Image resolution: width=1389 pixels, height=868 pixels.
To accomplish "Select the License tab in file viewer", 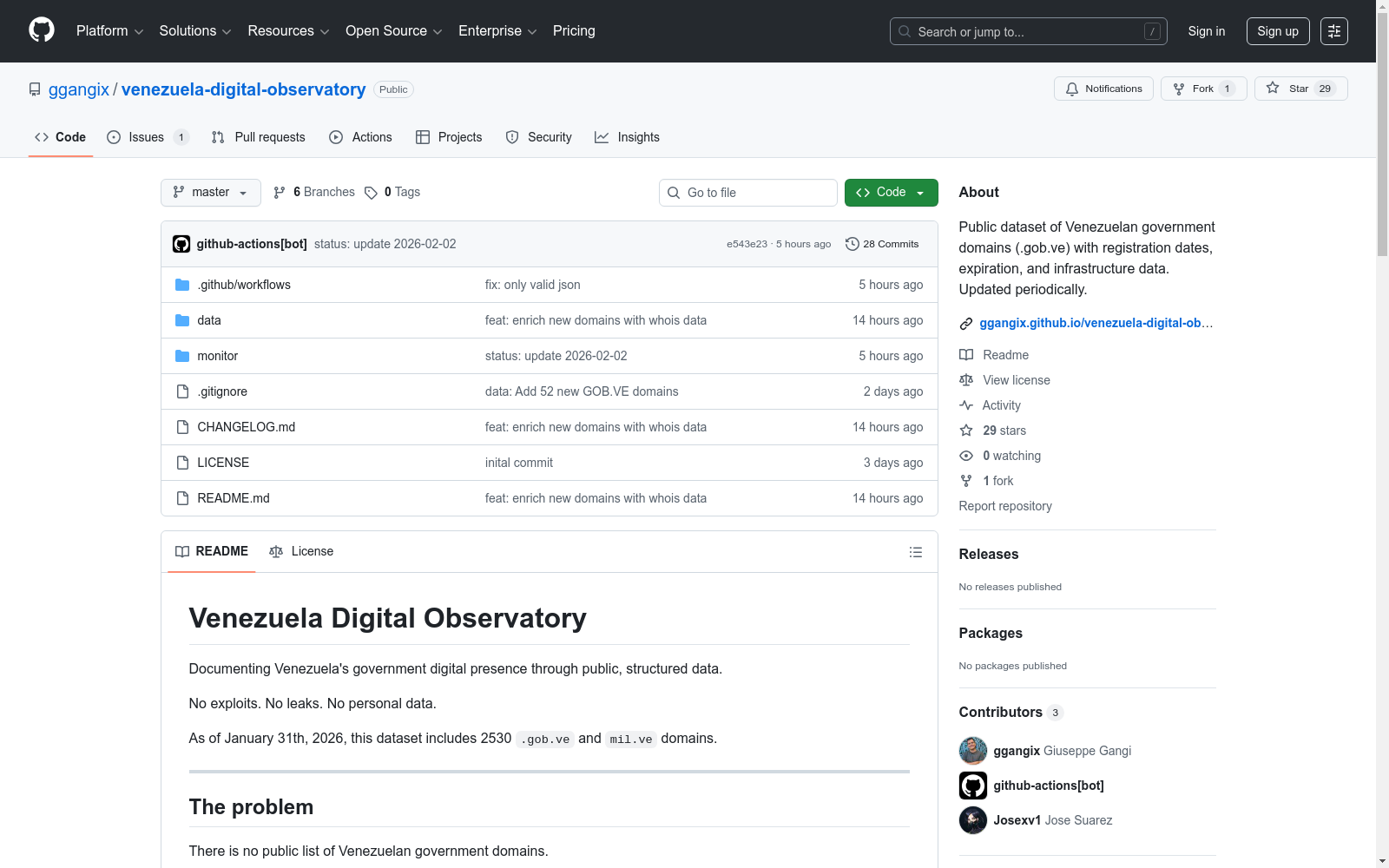I will coord(301,551).
